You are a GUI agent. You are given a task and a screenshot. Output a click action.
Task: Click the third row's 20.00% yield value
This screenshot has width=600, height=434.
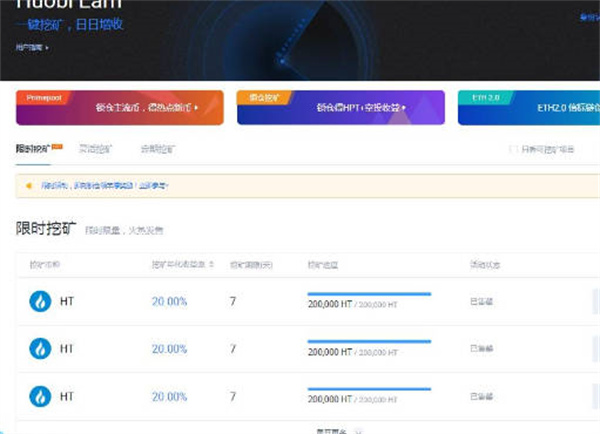[169, 396]
